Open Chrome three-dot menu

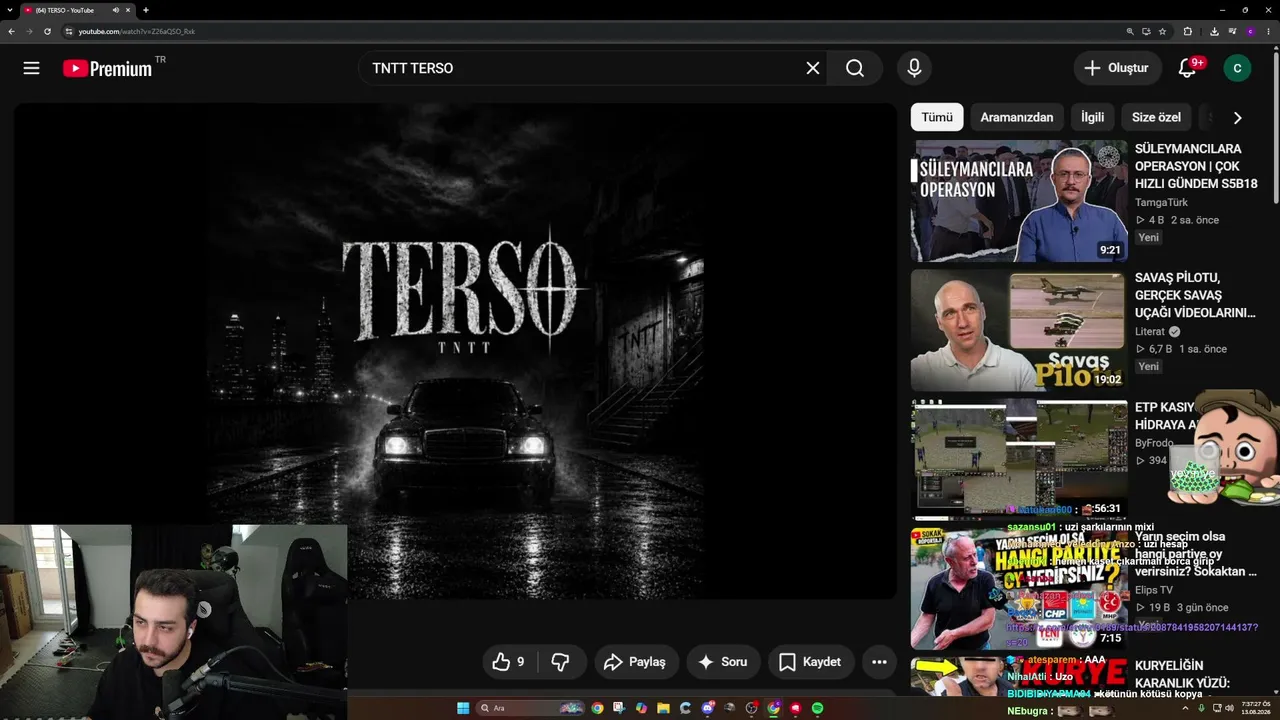(x=1268, y=31)
